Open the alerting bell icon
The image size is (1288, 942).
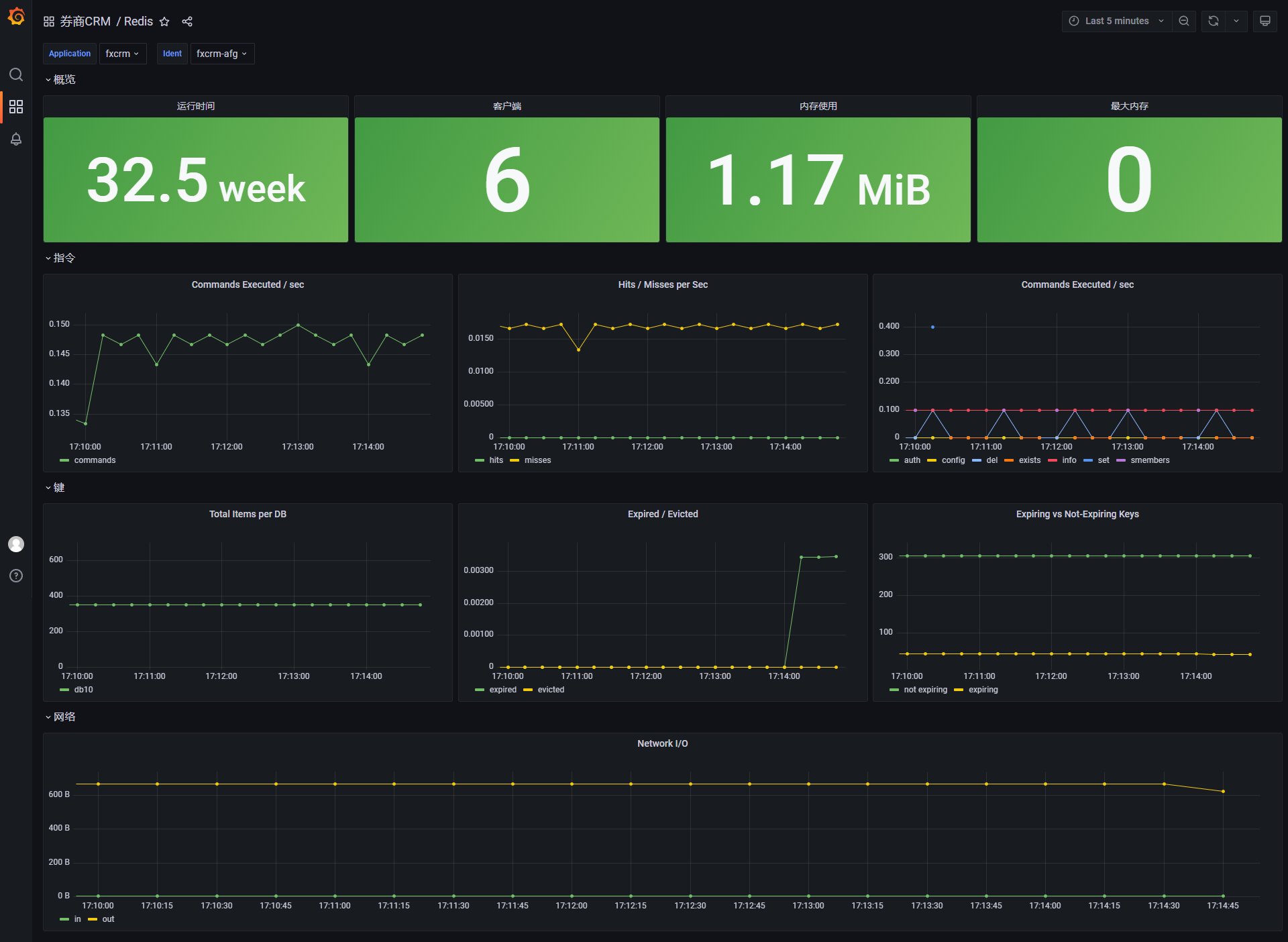tap(16, 139)
